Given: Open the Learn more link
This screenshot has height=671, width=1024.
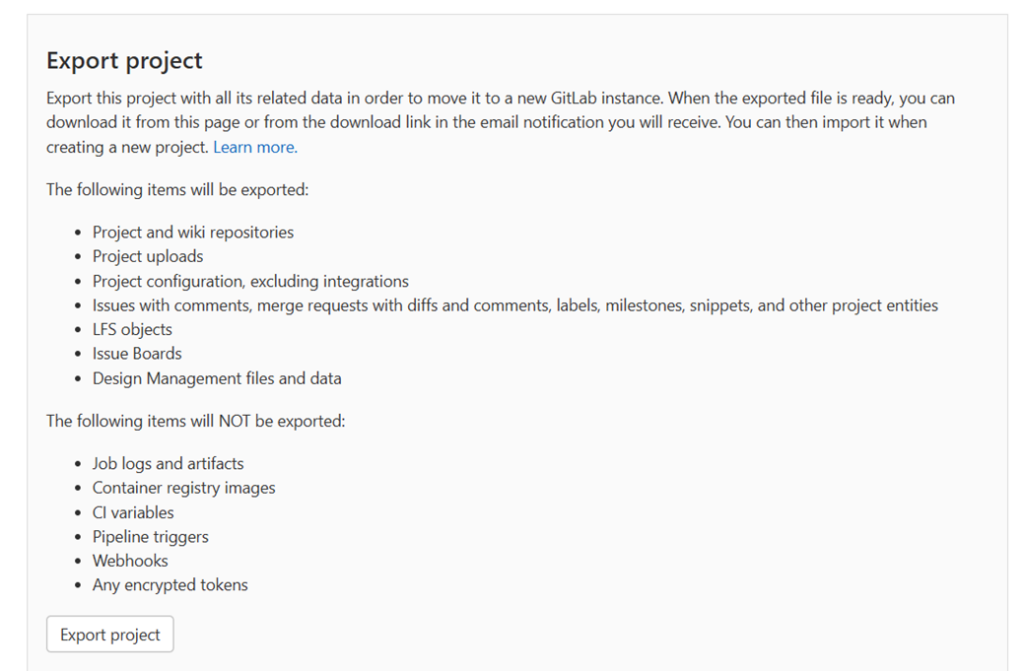Looking at the screenshot, I should coord(255,147).
